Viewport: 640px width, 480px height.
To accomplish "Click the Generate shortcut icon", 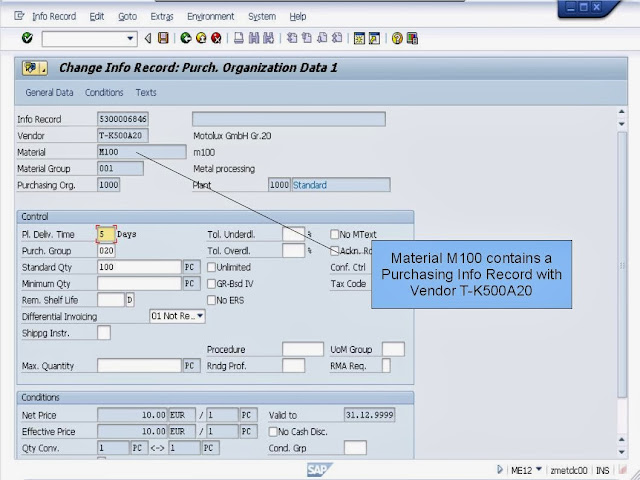I will [374, 38].
